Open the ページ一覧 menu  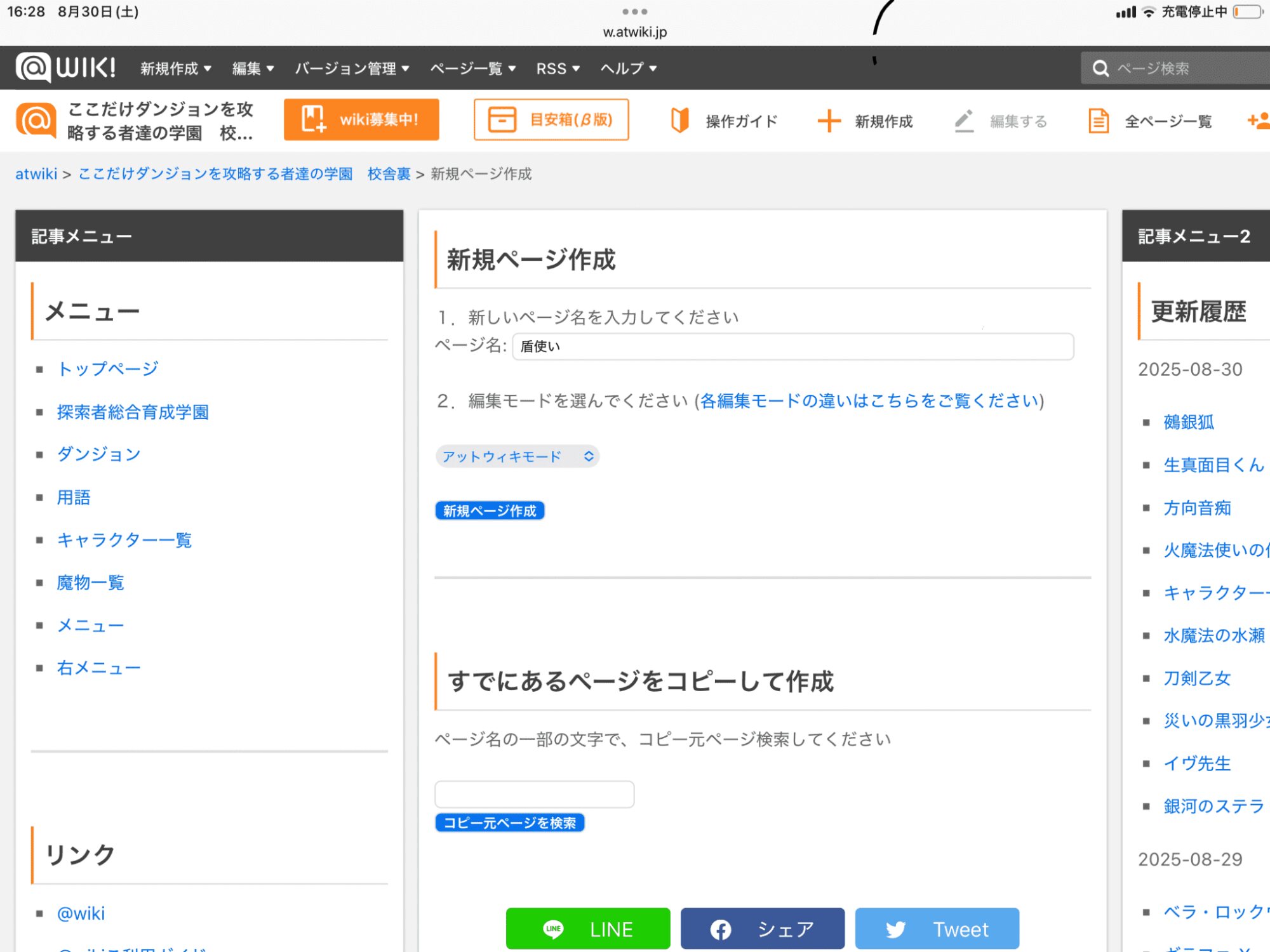coord(472,69)
